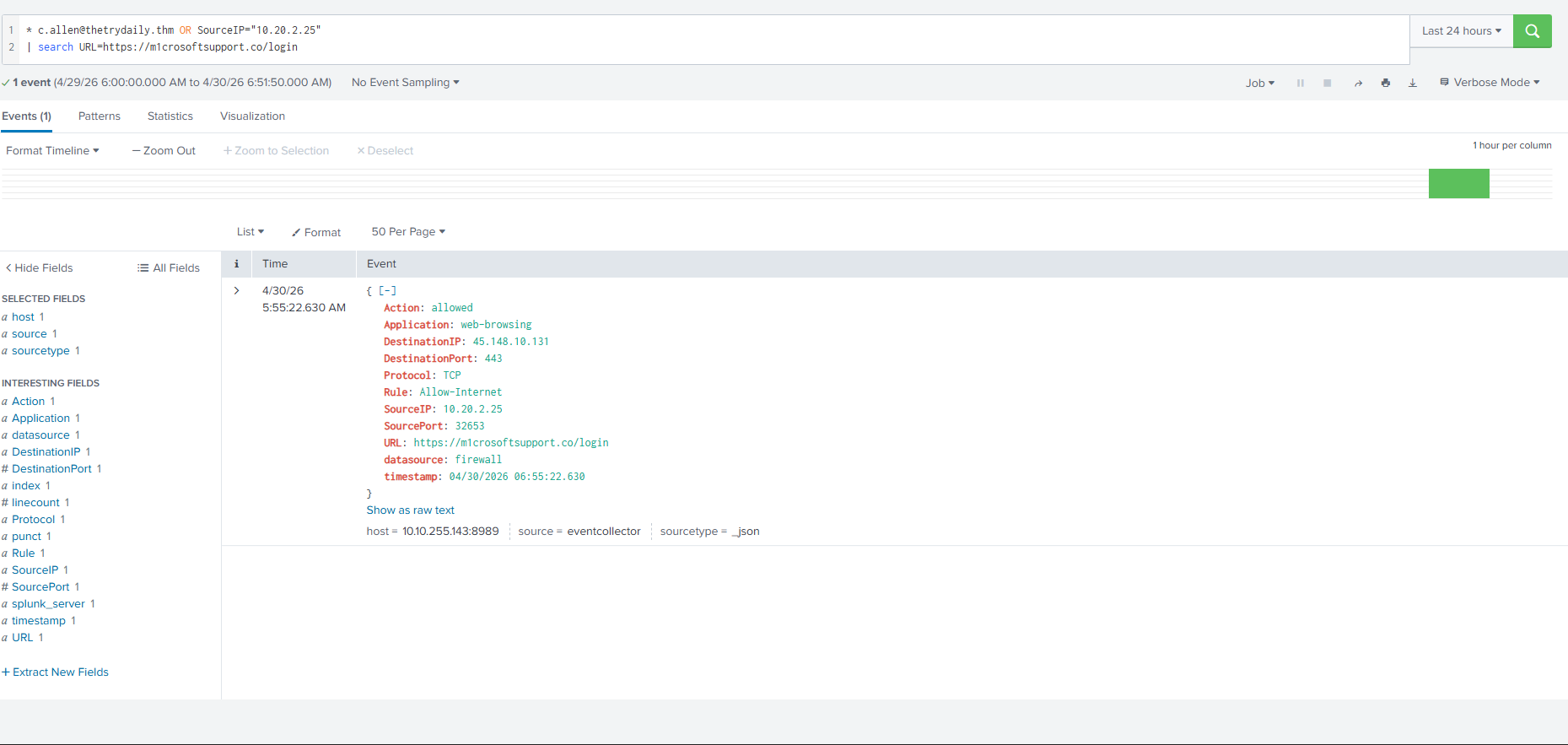Expand the event row chevron
The width and height of the screenshot is (1568, 745).
coord(237,290)
